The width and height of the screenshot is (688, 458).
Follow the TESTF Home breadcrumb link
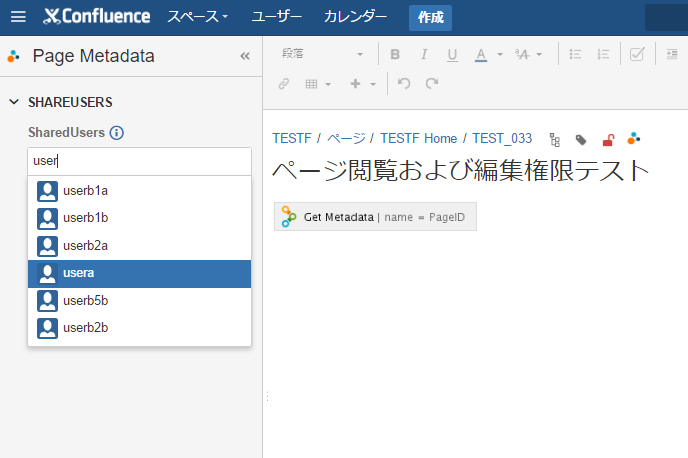tap(419, 139)
